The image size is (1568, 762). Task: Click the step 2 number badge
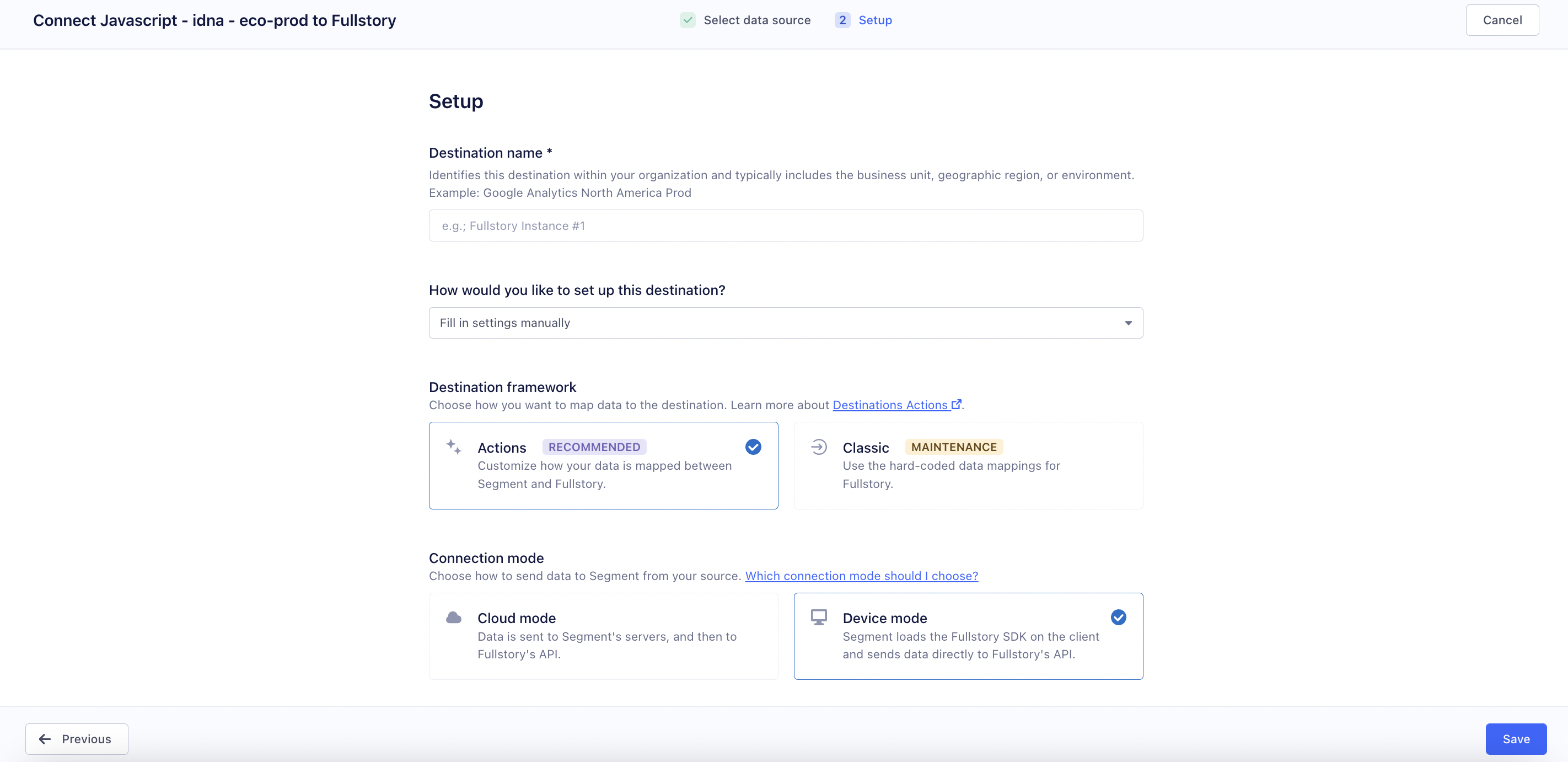click(x=842, y=20)
